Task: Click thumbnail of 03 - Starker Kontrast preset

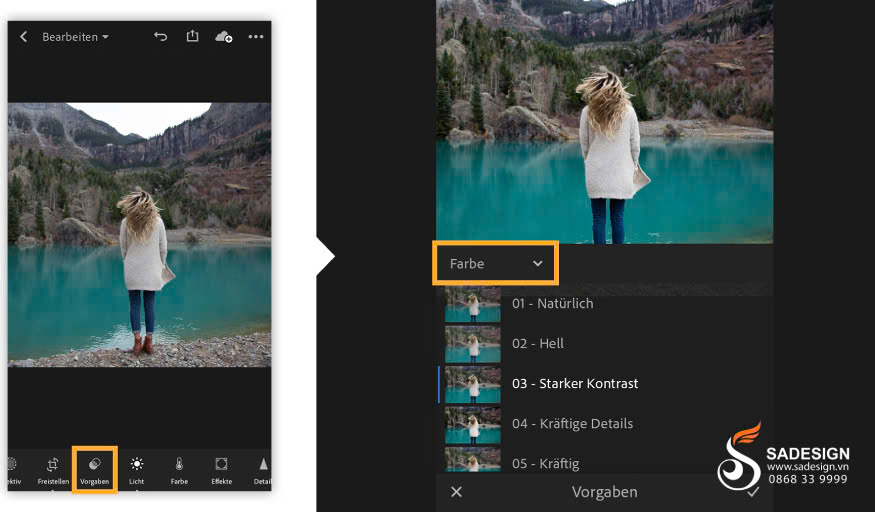Action: coord(473,384)
